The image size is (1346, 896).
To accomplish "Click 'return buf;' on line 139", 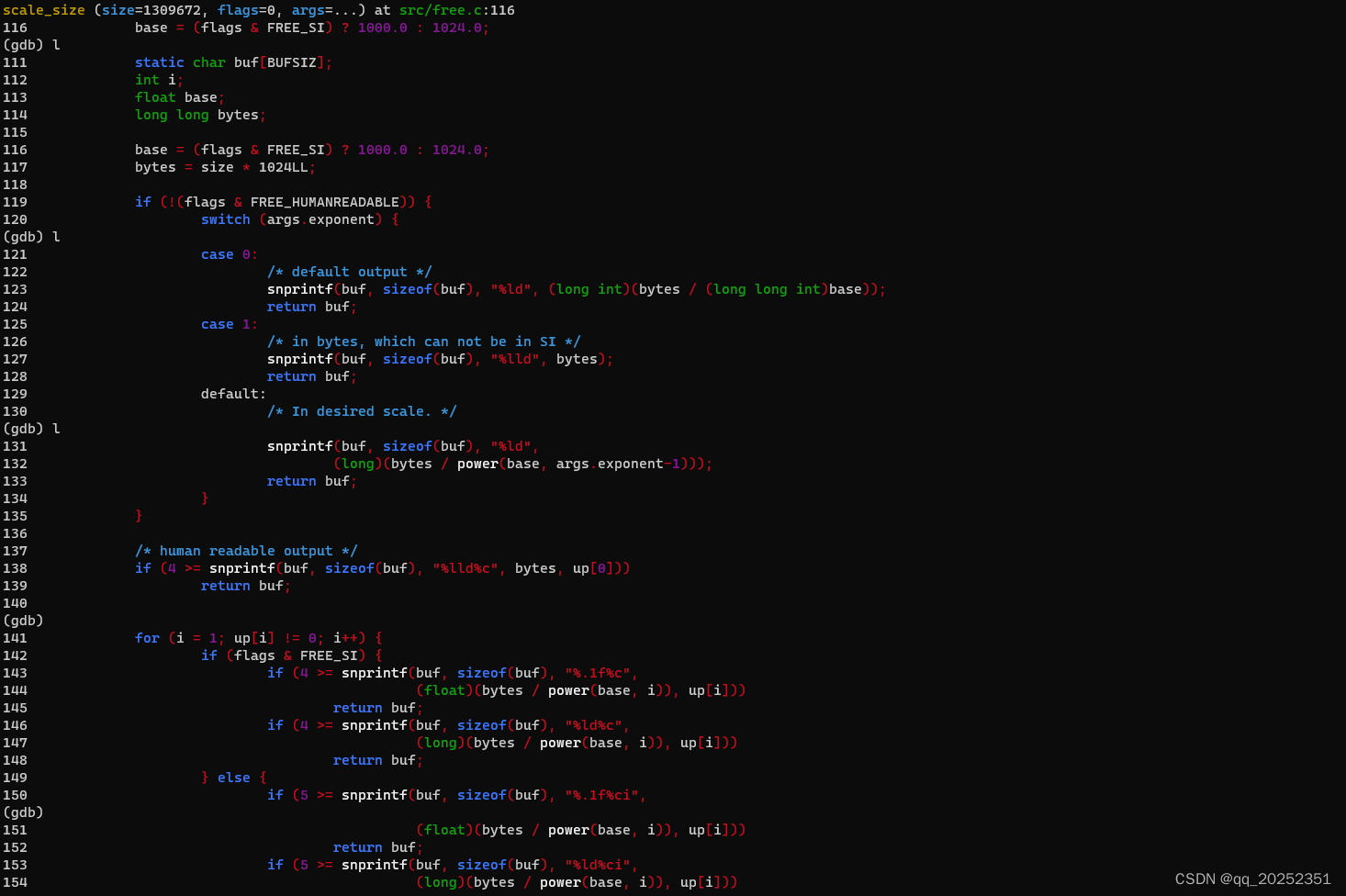I will pyautogui.click(x=246, y=586).
